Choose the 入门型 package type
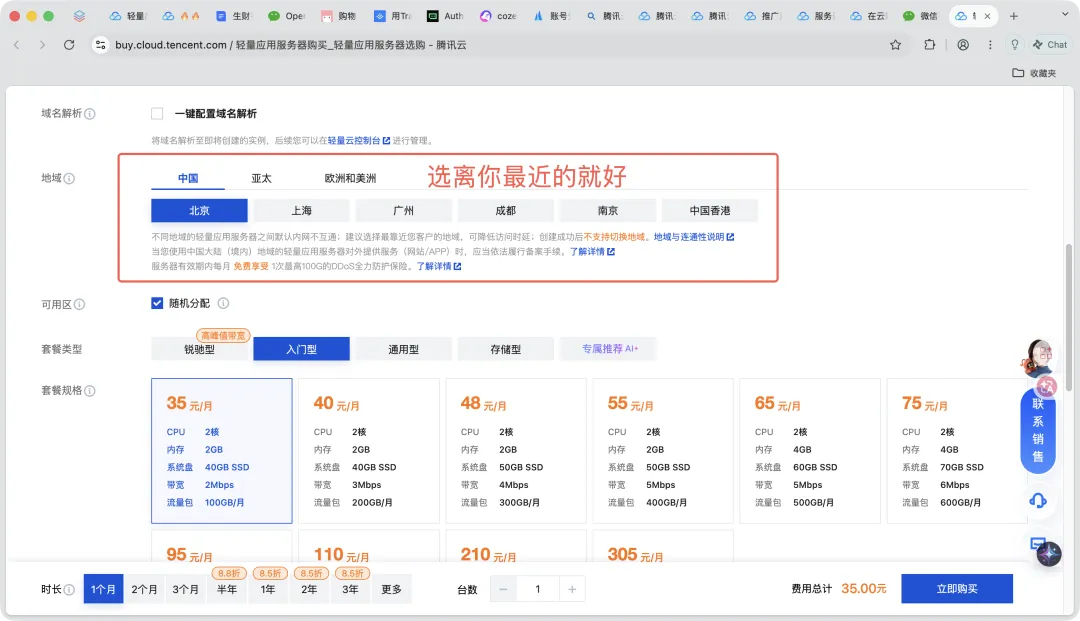The width and height of the screenshot is (1080, 621). [302, 349]
